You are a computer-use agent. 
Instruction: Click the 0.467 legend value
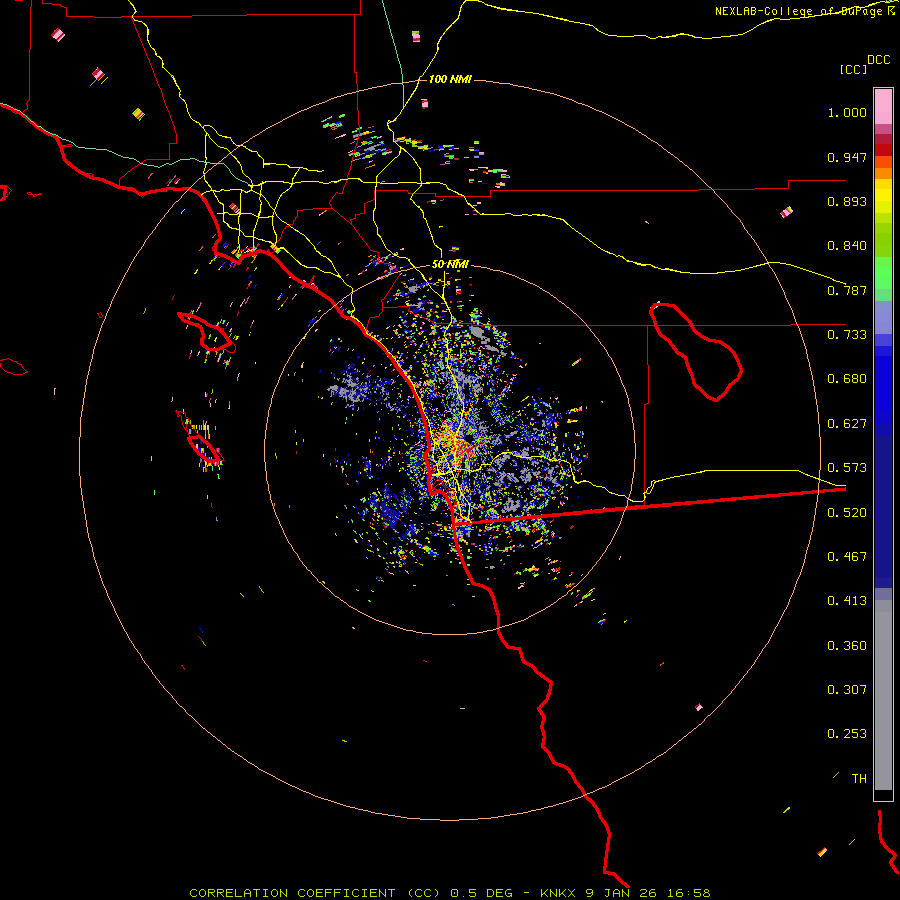pos(847,557)
